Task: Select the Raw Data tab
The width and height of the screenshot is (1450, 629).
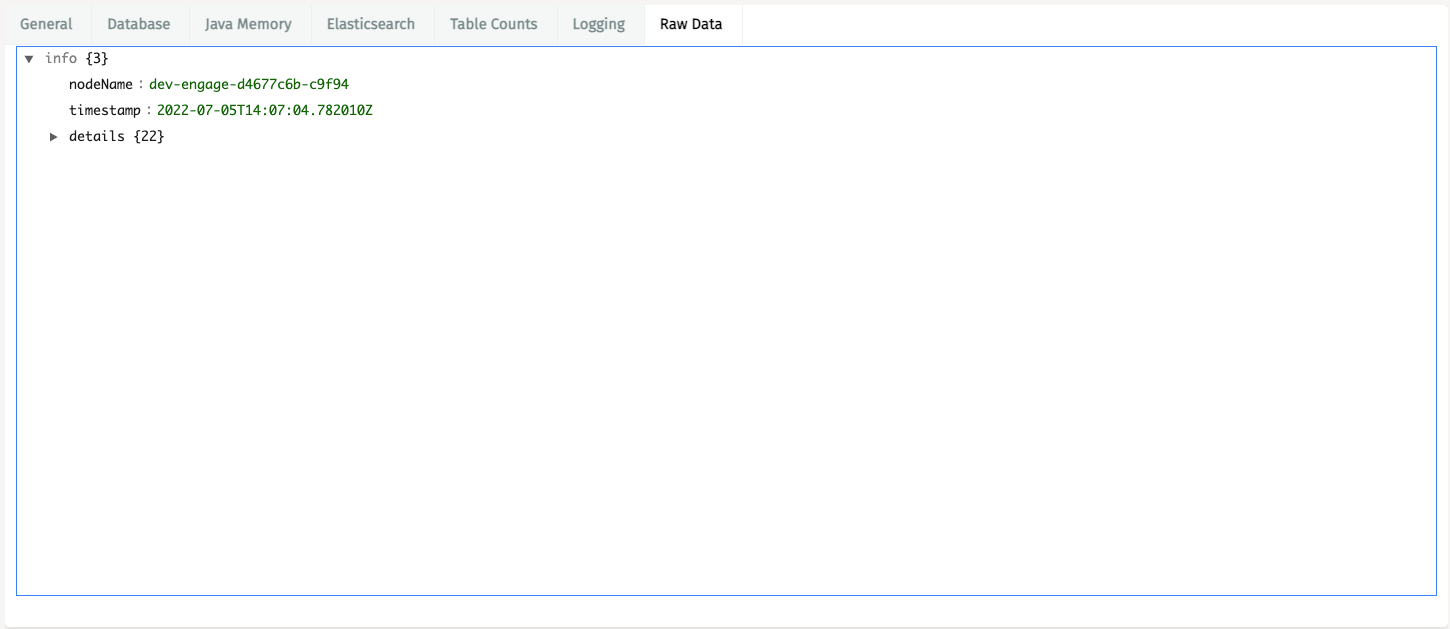Action: point(692,23)
